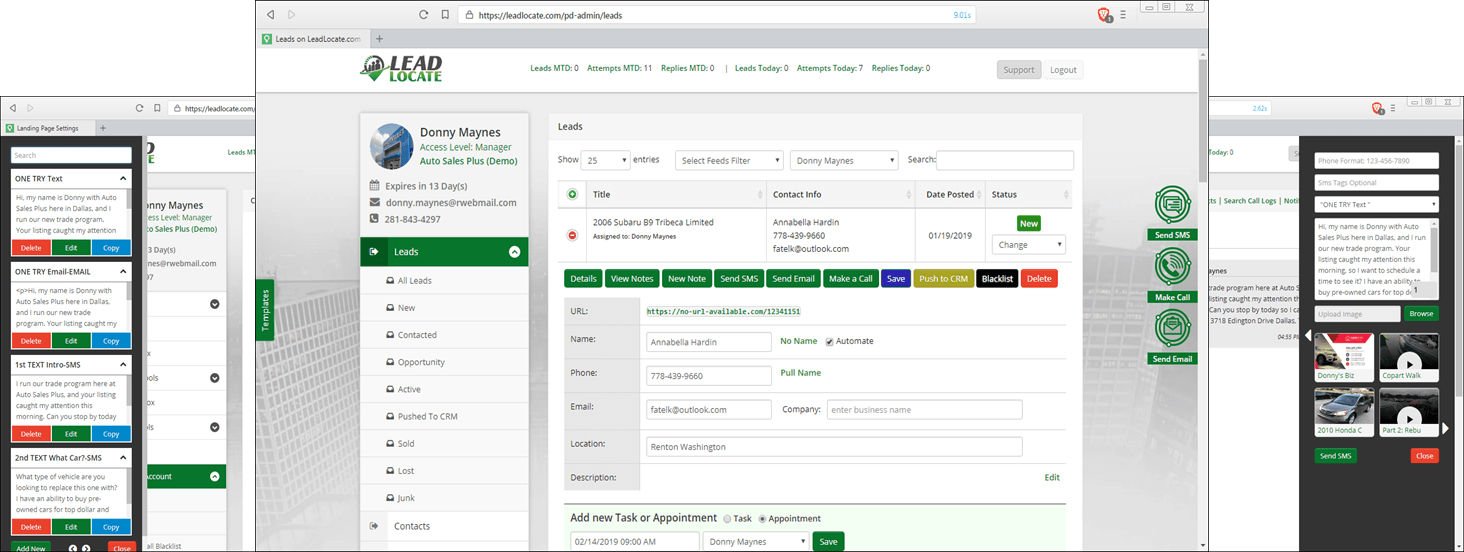Click the Send Email envelope icon

1172,329
